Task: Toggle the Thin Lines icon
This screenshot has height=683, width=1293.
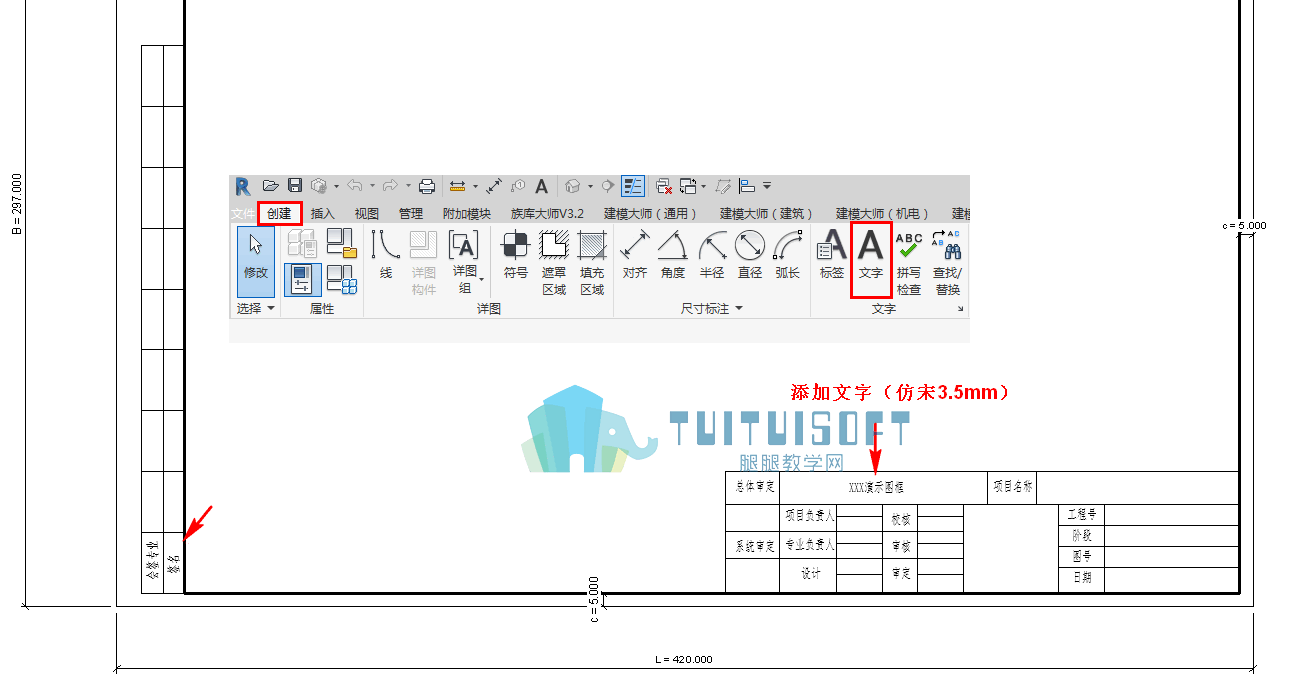Action: click(633, 186)
